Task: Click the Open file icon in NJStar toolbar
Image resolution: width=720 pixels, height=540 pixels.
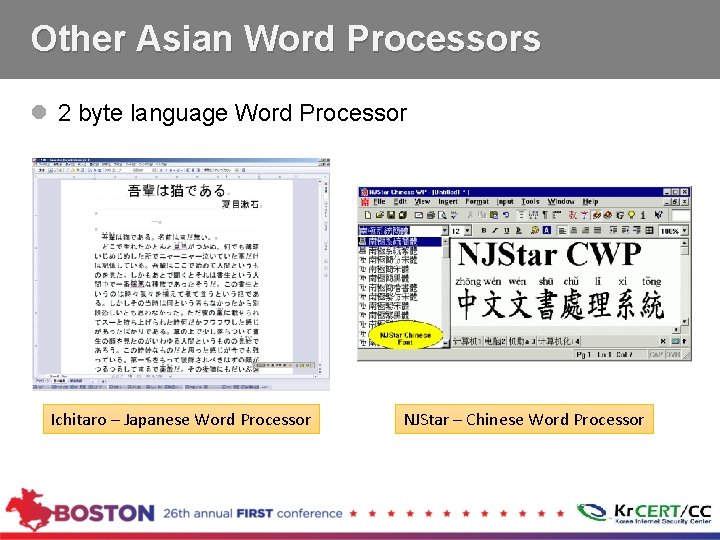Action: (x=380, y=215)
